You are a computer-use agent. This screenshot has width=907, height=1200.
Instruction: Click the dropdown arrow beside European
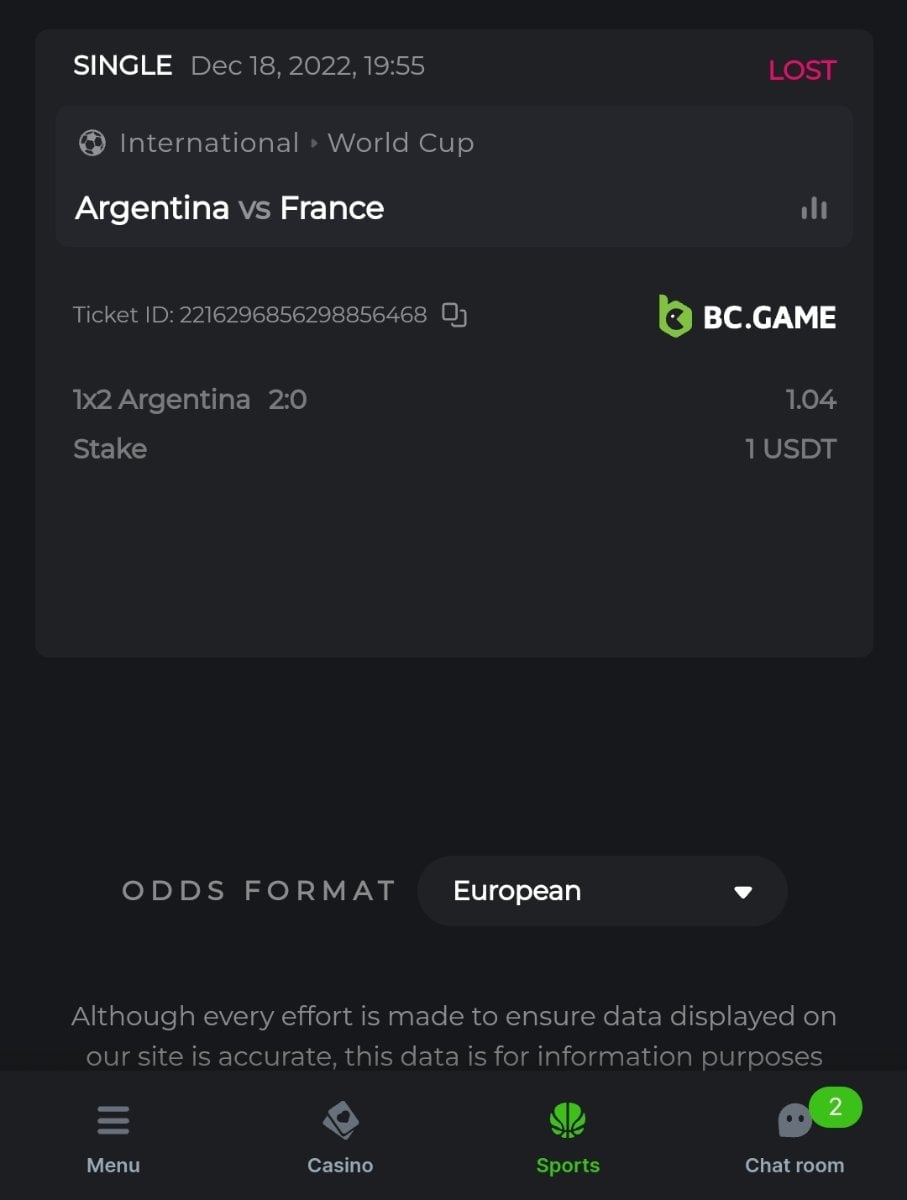tap(742, 892)
